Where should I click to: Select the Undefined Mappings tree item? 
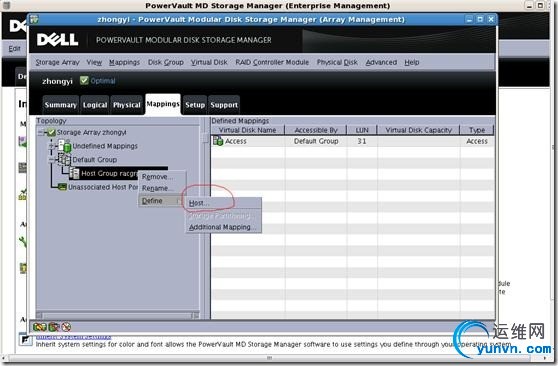coord(105,146)
